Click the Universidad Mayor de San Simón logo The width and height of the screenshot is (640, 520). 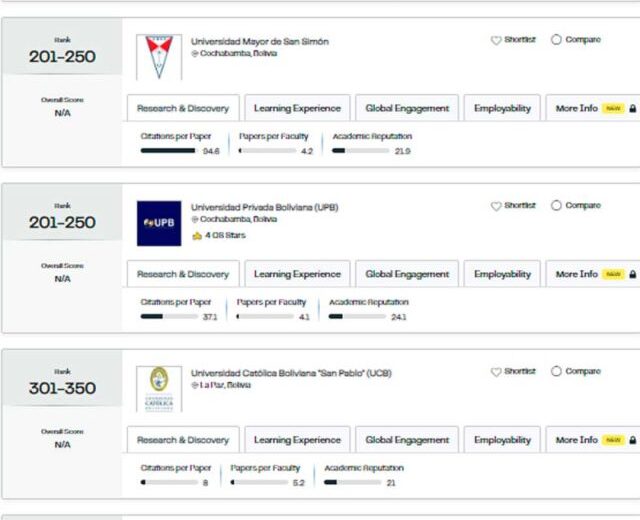click(159, 57)
